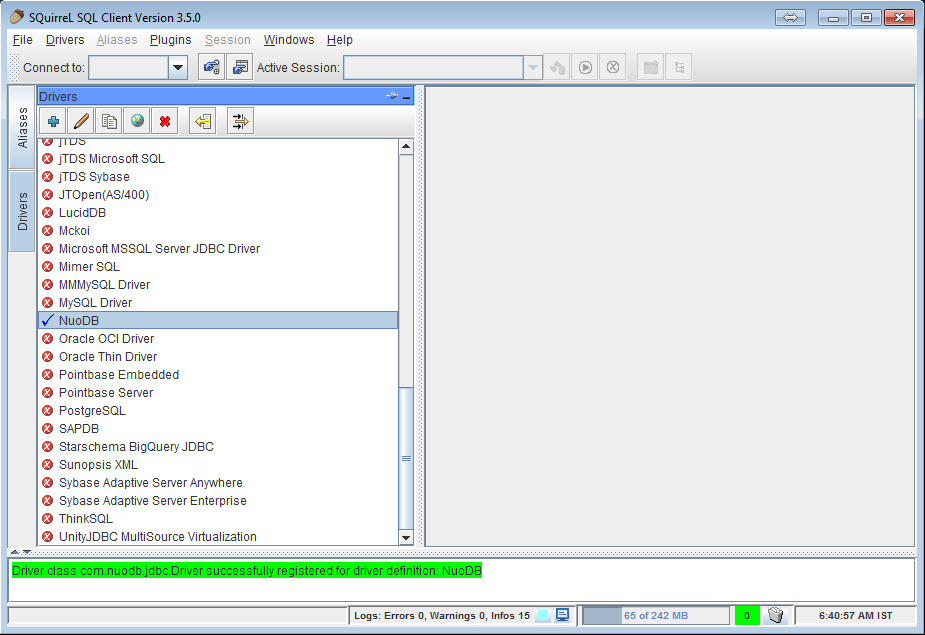
Task: Select Sybase Adaptive Server Enterprise
Action: point(218,500)
